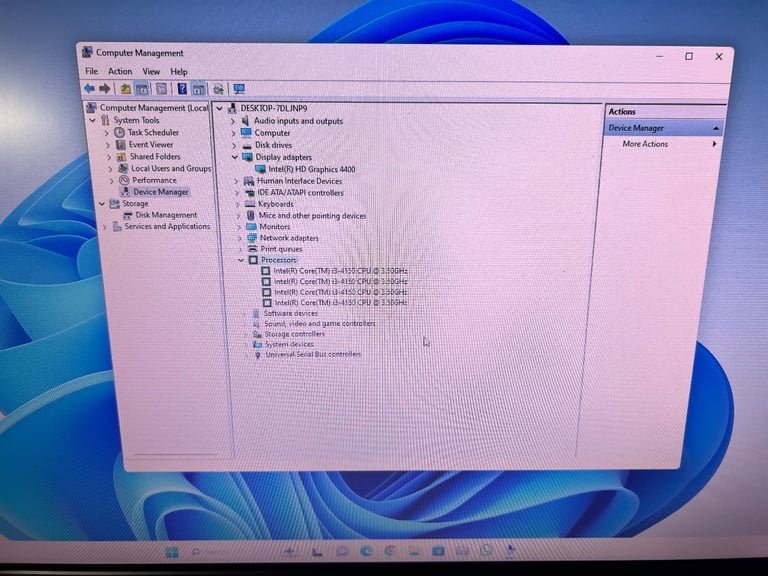768x576 pixels.
Task: Click the Shared Folders icon
Action: click(x=121, y=157)
